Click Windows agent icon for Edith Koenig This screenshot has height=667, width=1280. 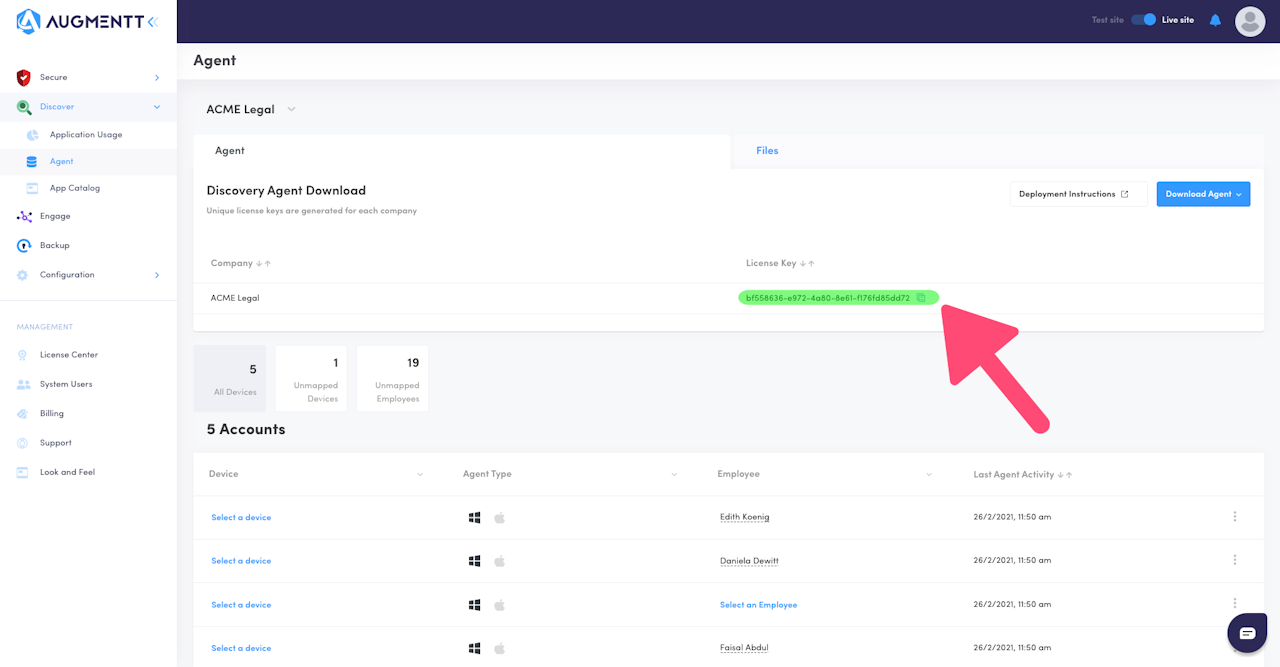coord(475,517)
